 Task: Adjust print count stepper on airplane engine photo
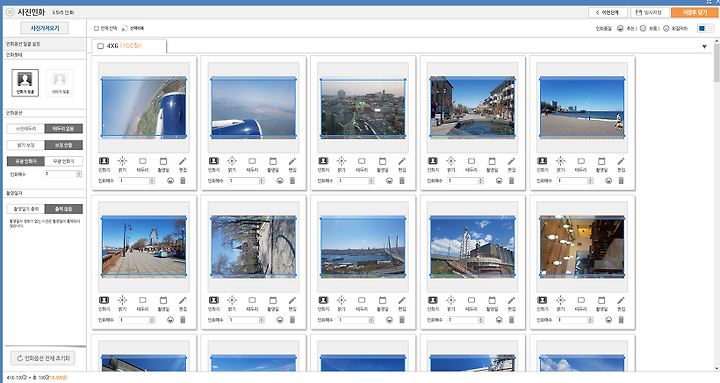pyautogui.click(x=152, y=181)
